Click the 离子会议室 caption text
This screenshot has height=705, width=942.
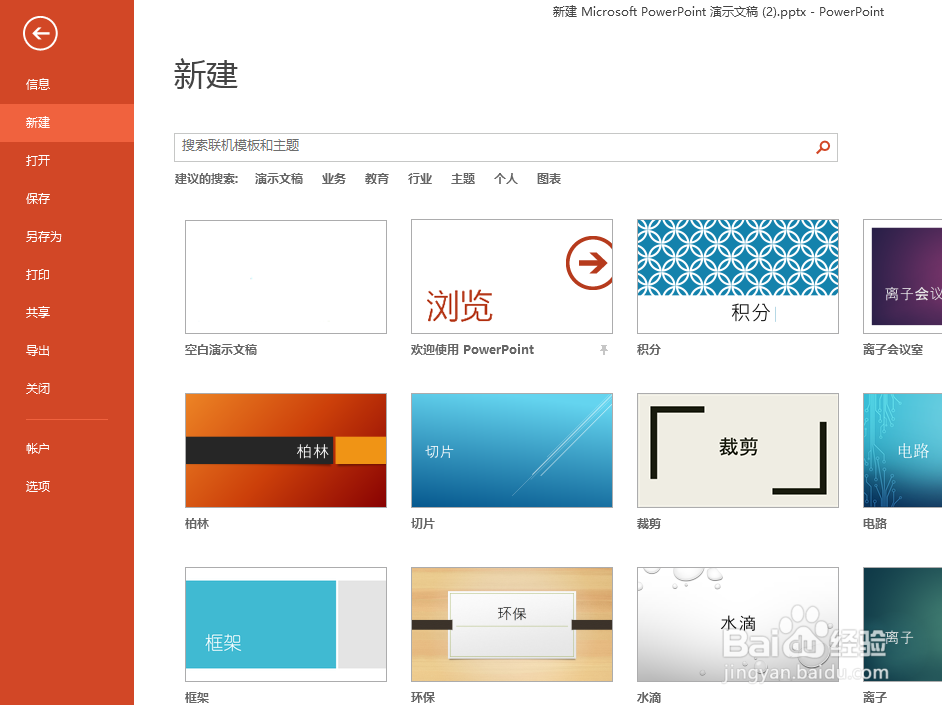pos(893,349)
